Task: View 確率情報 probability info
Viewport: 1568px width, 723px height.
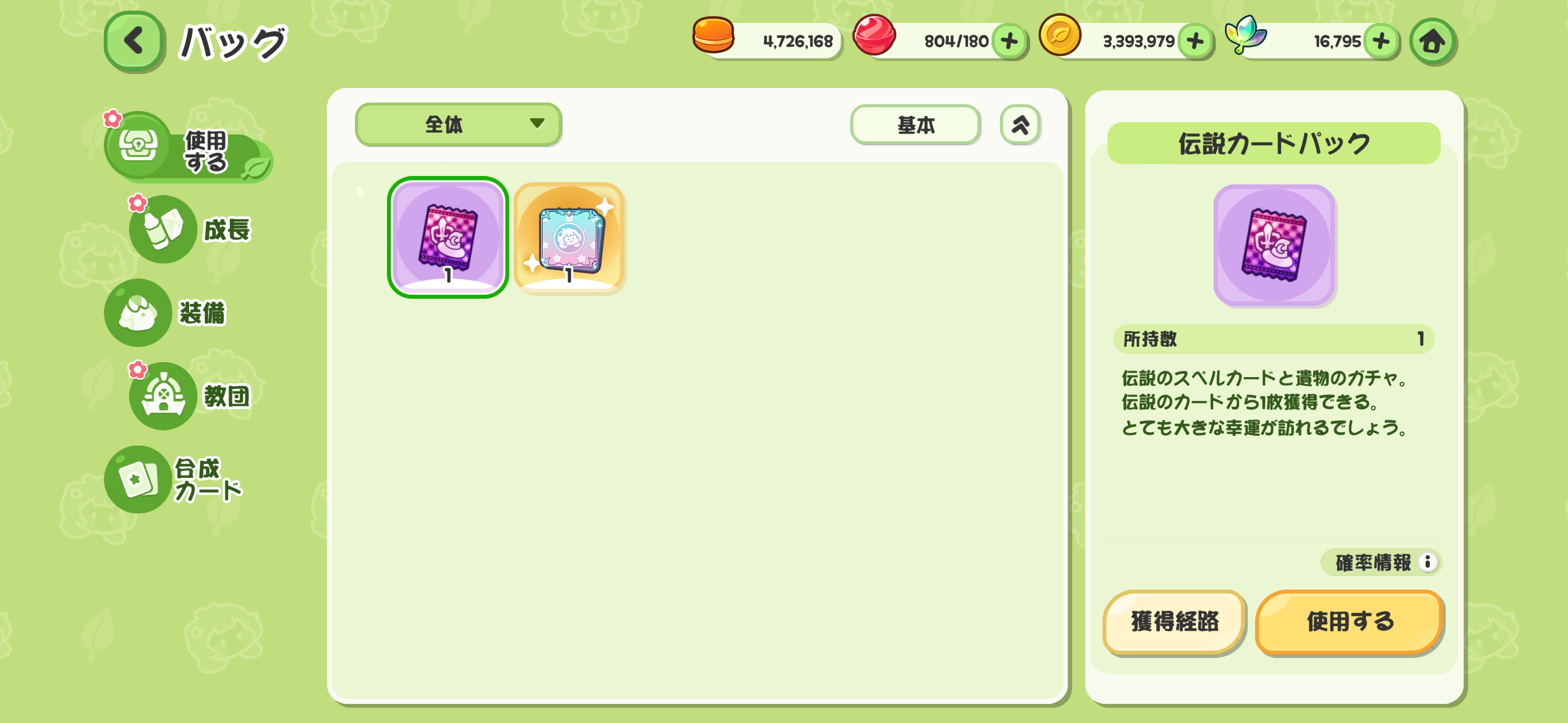Action: click(x=1381, y=562)
